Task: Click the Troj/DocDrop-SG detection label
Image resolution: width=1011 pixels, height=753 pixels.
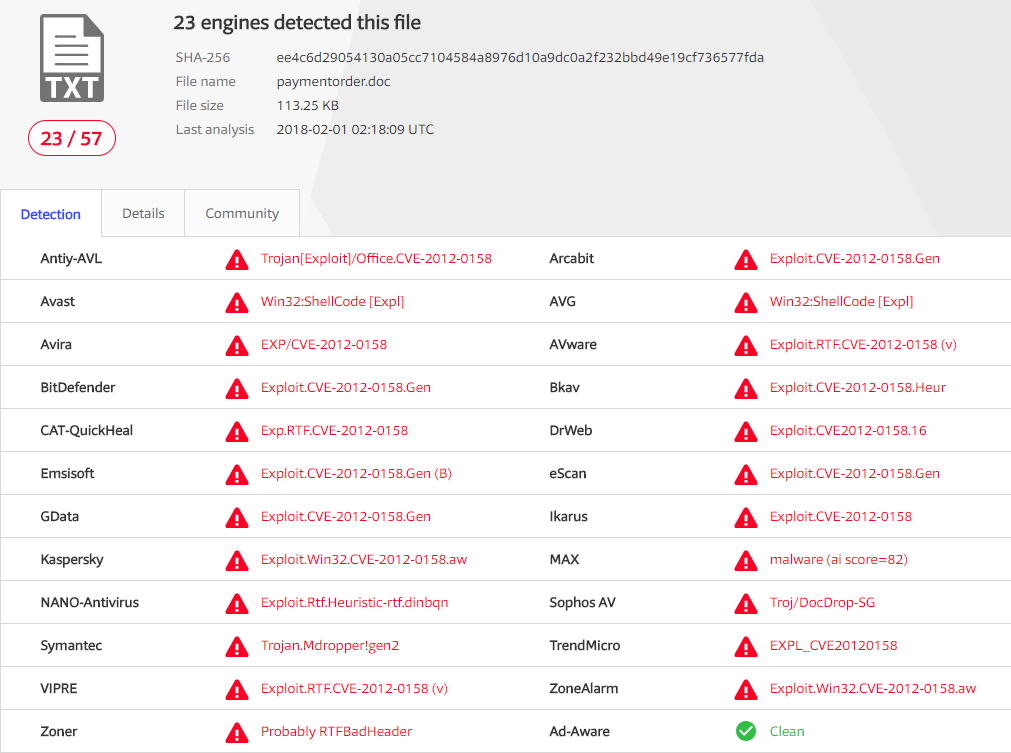Action: coord(823,602)
